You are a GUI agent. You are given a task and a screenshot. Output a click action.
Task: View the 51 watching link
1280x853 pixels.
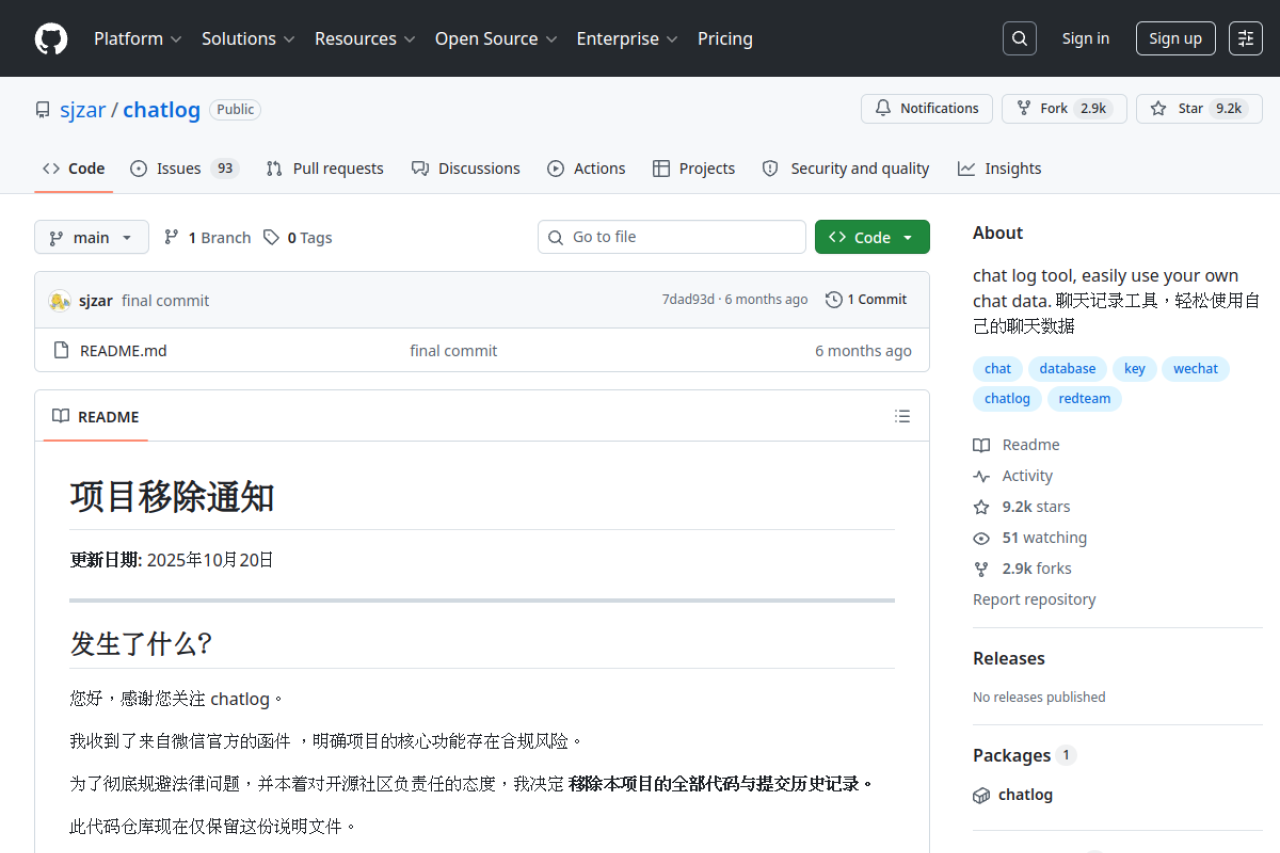click(1030, 538)
